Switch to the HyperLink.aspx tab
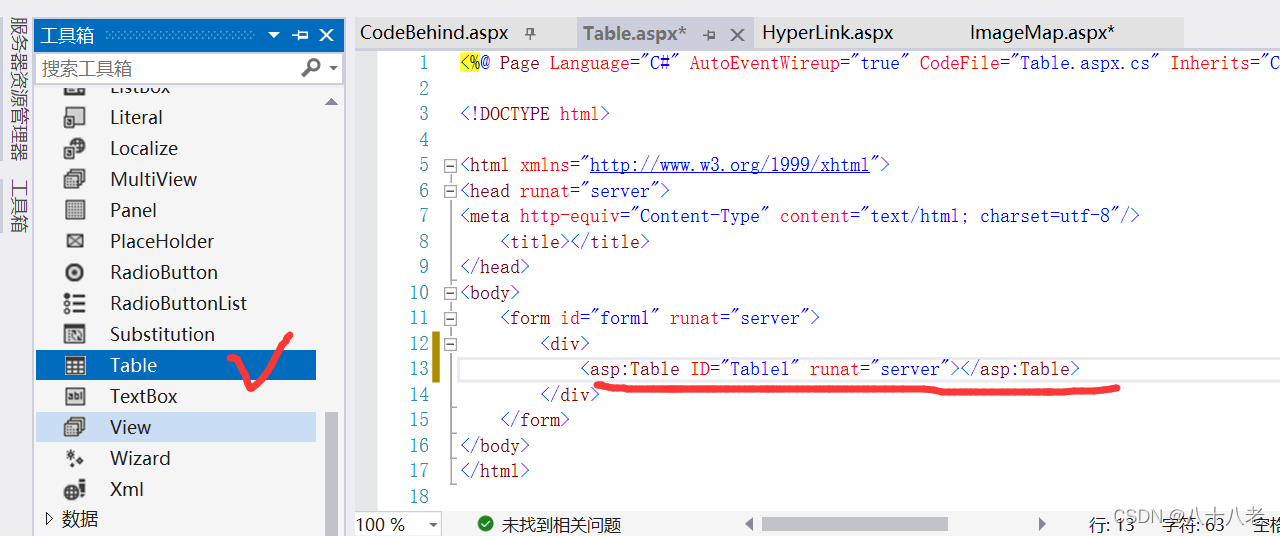Viewport: 1280px width, 536px height. 828,33
